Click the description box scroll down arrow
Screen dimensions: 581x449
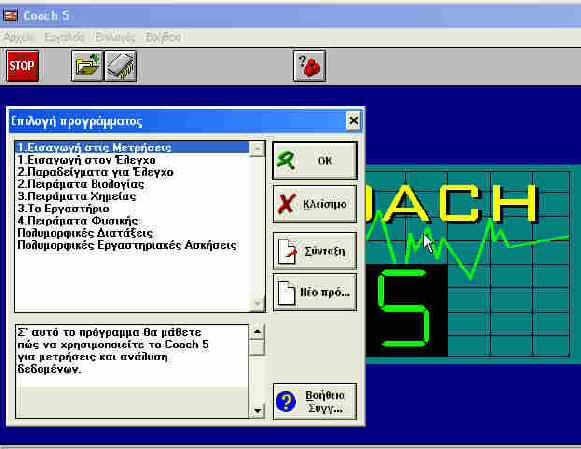(x=257, y=411)
